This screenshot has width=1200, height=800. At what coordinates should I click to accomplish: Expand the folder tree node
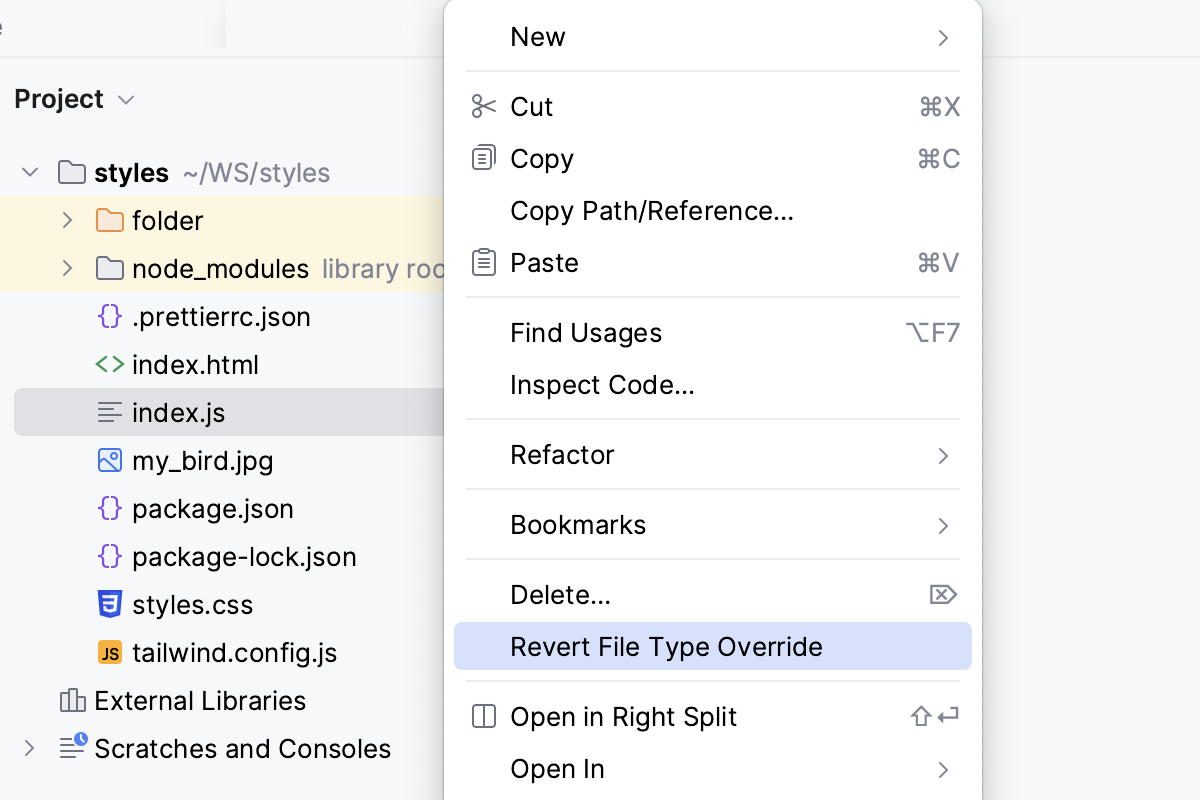coord(66,220)
